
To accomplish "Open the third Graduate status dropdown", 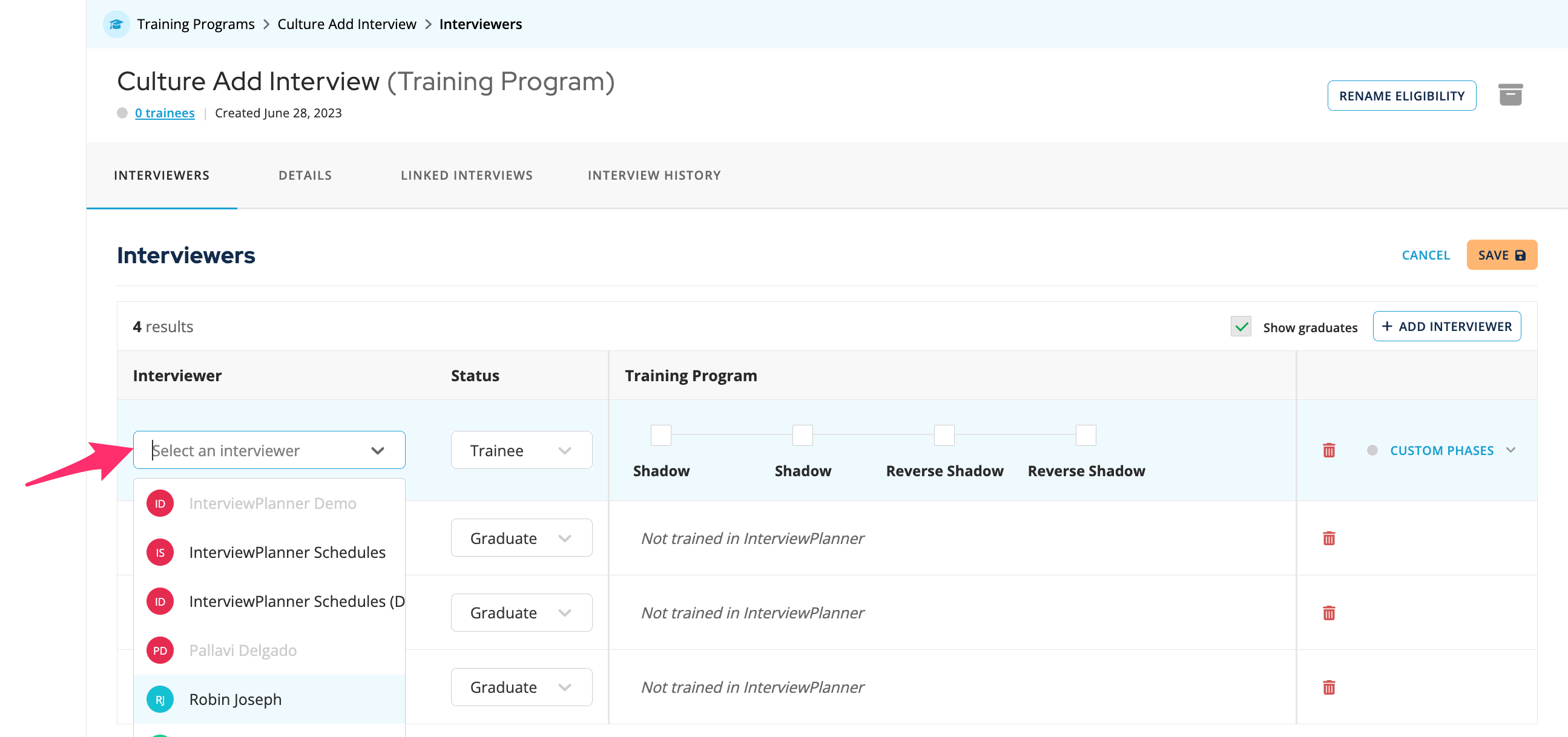I will coord(522,687).
